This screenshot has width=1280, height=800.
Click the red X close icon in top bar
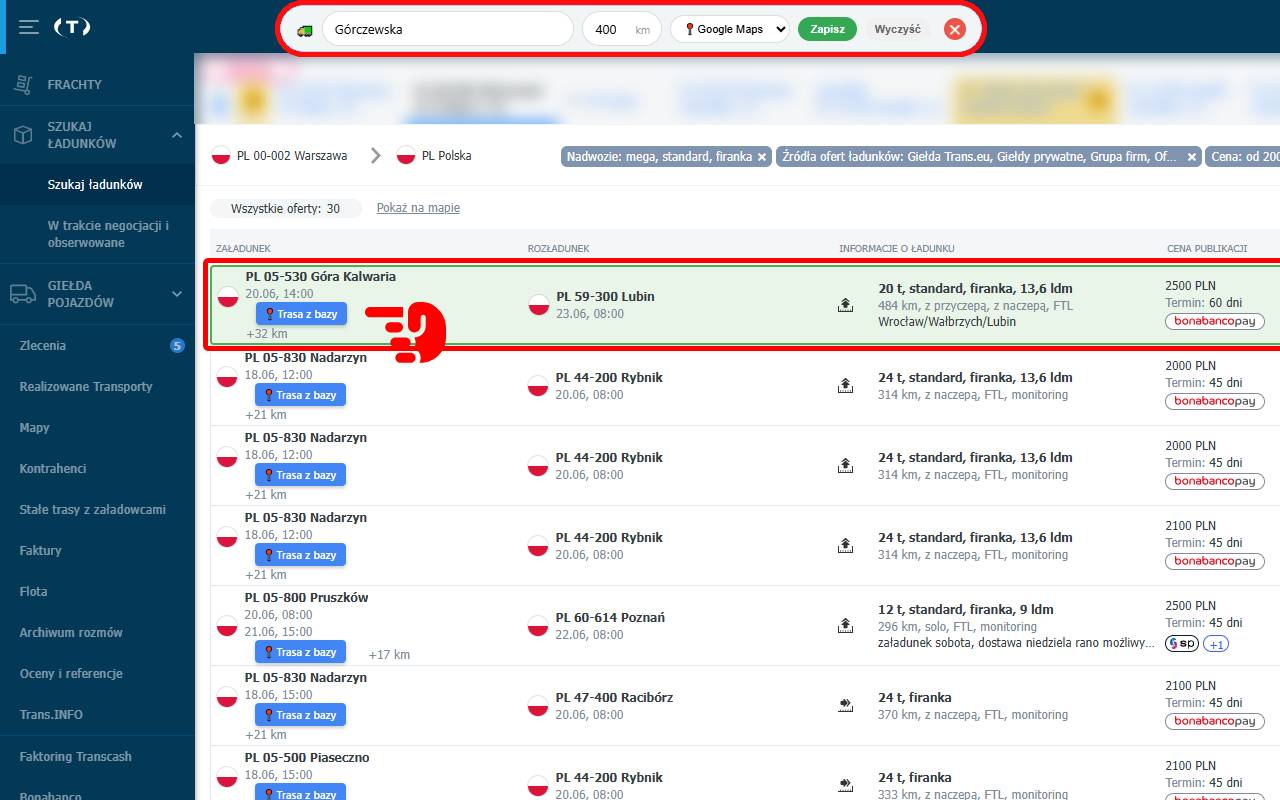click(x=954, y=29)
